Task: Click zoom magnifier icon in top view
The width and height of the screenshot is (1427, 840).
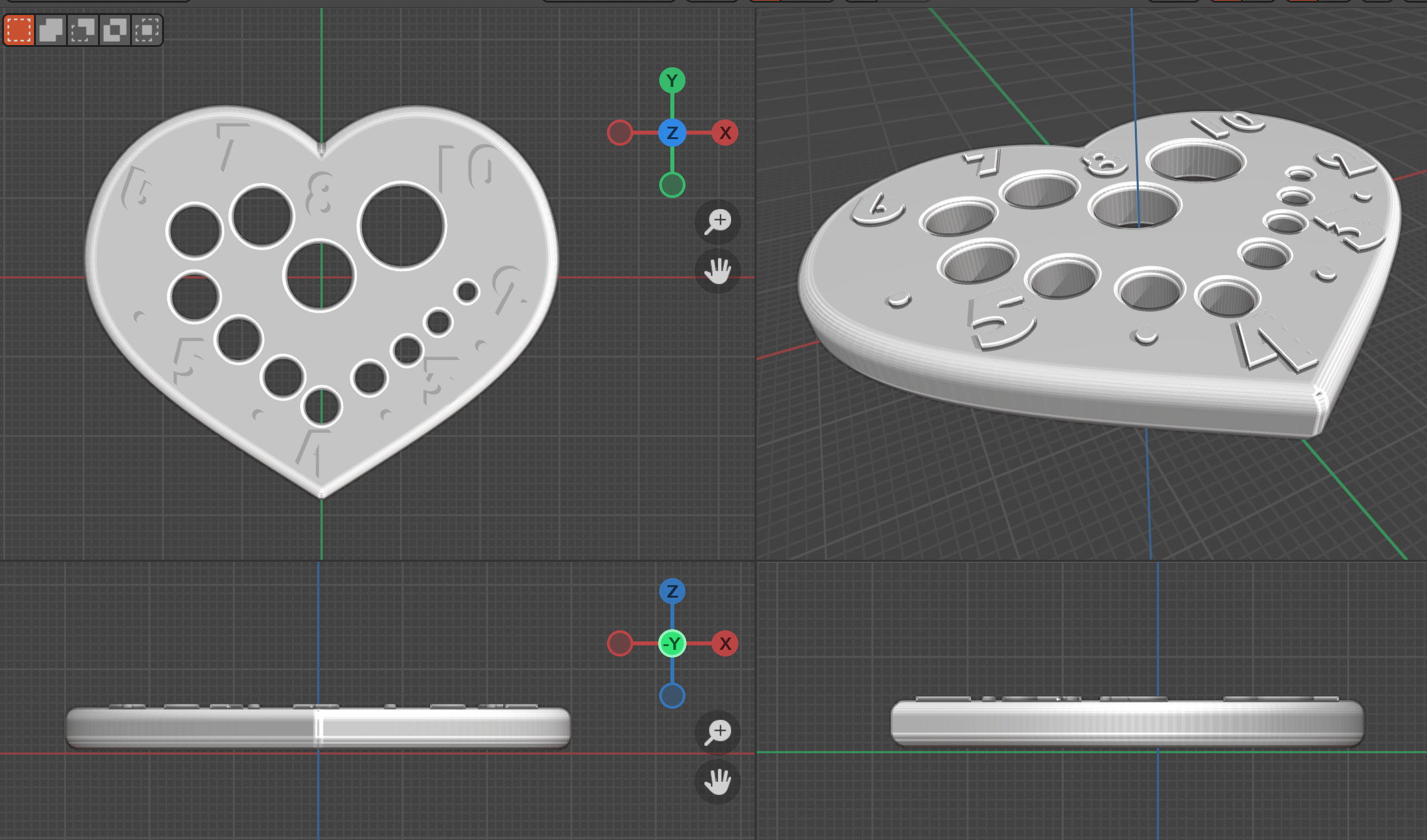Action: (717, 221)
